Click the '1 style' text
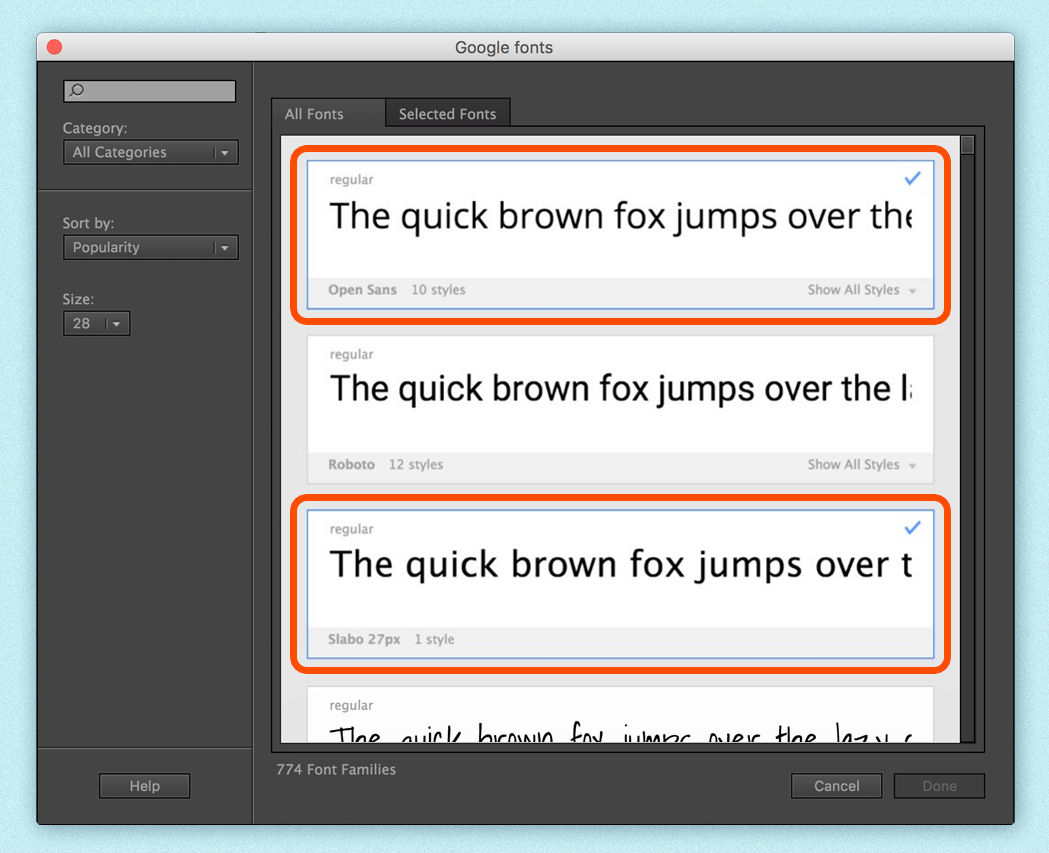 pyautogui.click(x=434, y=639)
